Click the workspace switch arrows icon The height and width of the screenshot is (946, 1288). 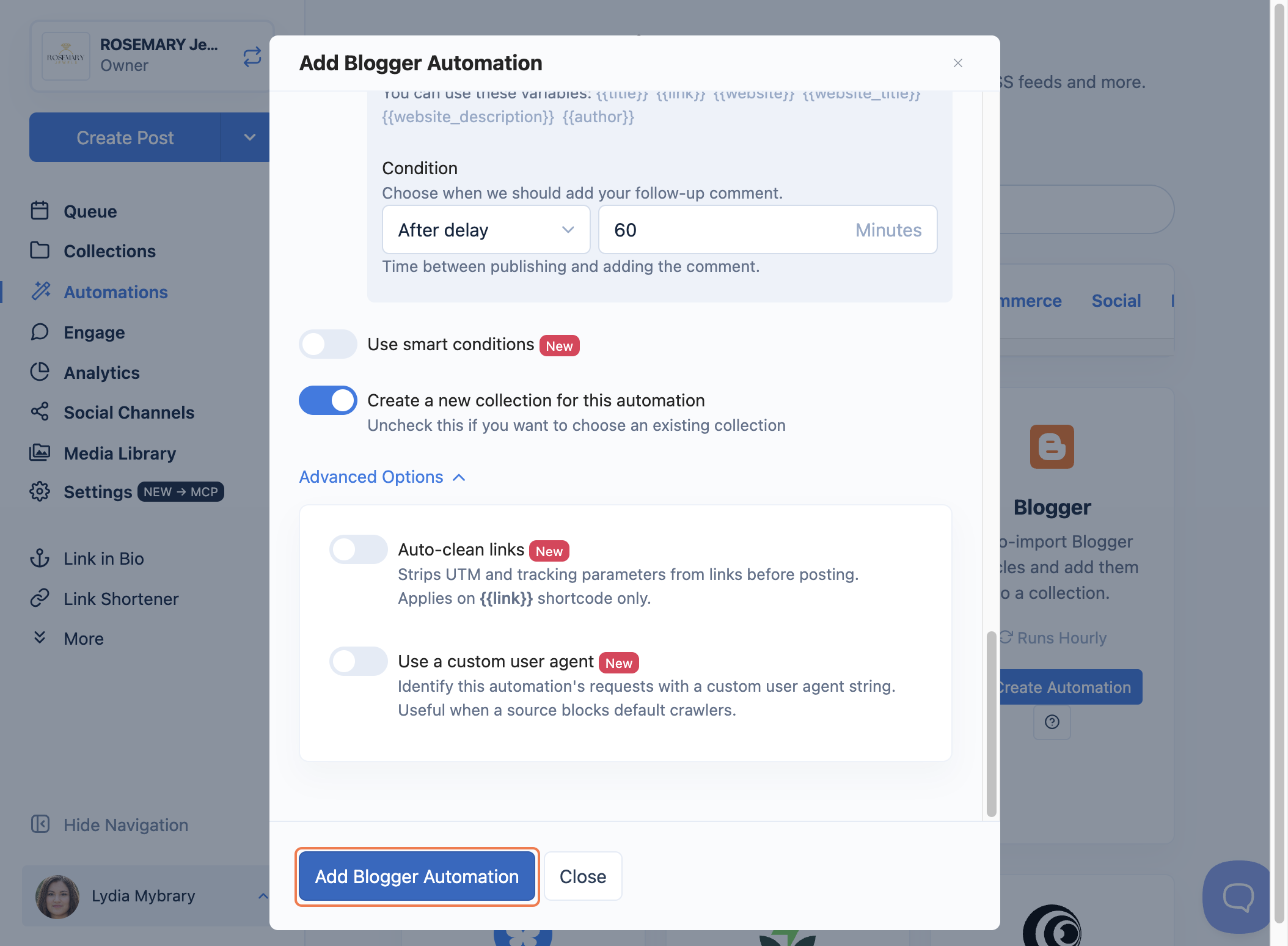[252, 57]
